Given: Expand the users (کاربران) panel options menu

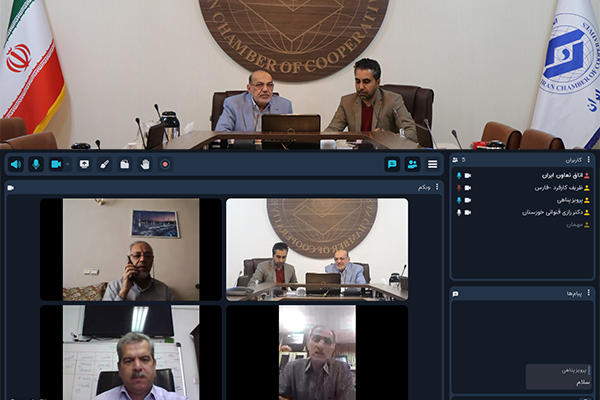Looking at the screenshot, I should tap(588, 159).
